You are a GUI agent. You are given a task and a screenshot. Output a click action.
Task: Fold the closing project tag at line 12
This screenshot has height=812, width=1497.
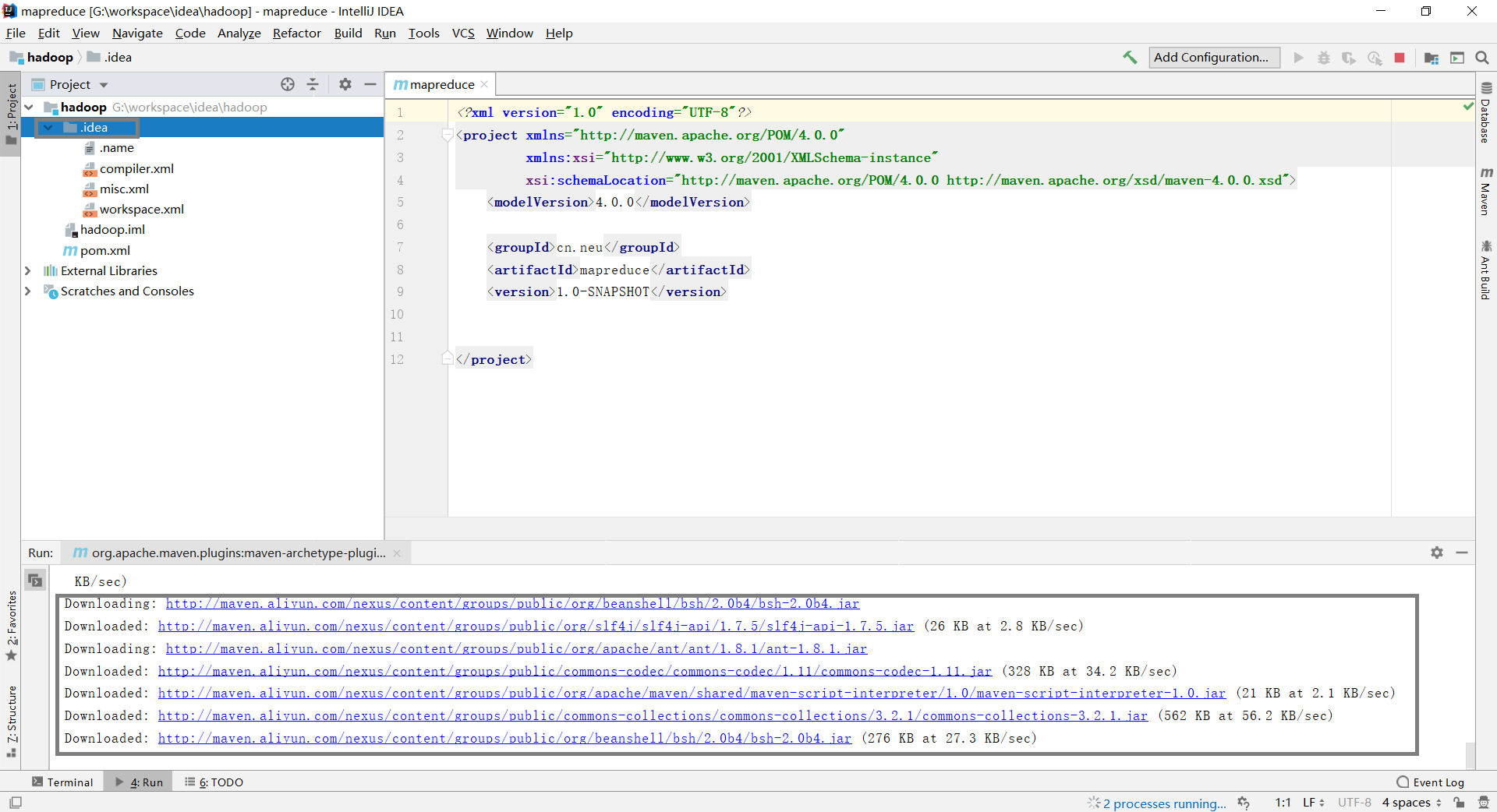click(448, 358)
